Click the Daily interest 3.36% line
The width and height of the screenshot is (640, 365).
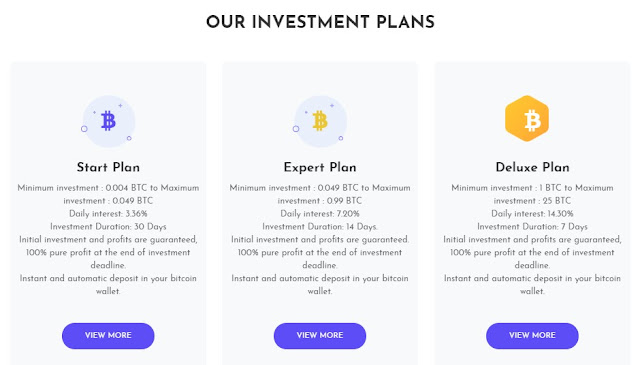[108, 214]
